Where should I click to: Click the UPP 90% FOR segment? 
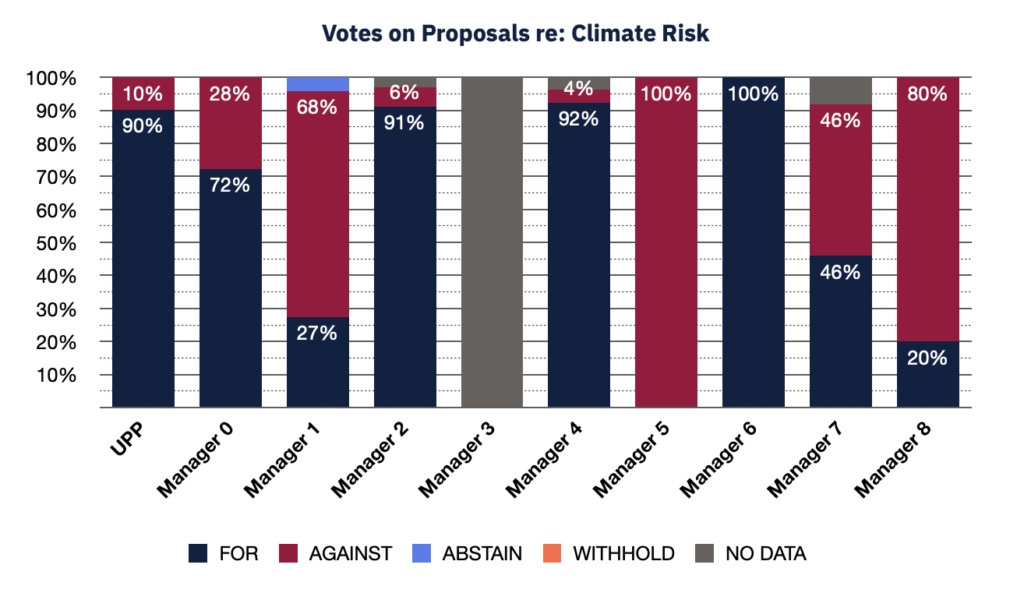coord(143,258)
